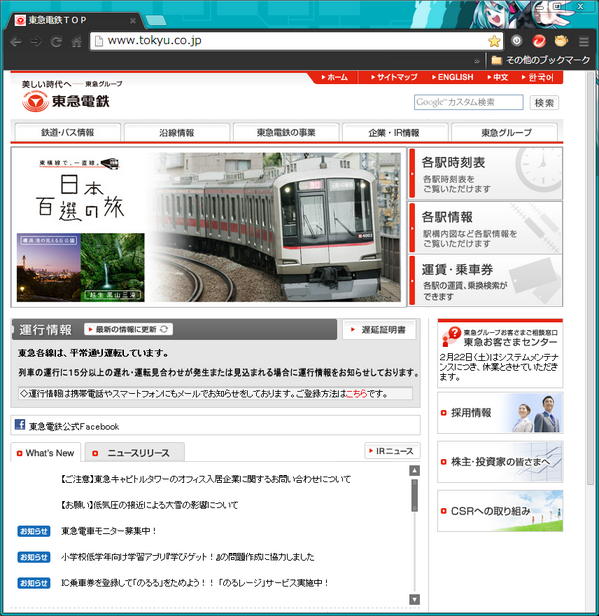Viewport: 599px width, 616px height.
Task: Reload the page with refresh icon
Action: (x=56, y=41)
